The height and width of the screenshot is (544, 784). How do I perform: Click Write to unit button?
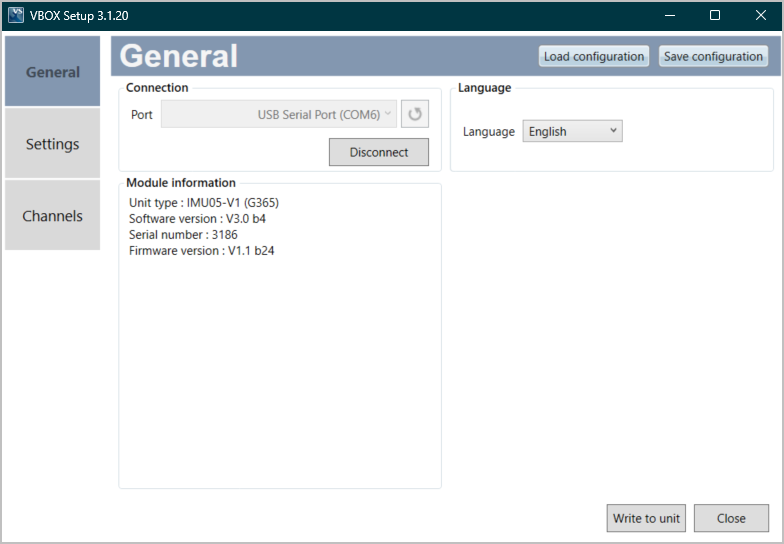[646, 518]
